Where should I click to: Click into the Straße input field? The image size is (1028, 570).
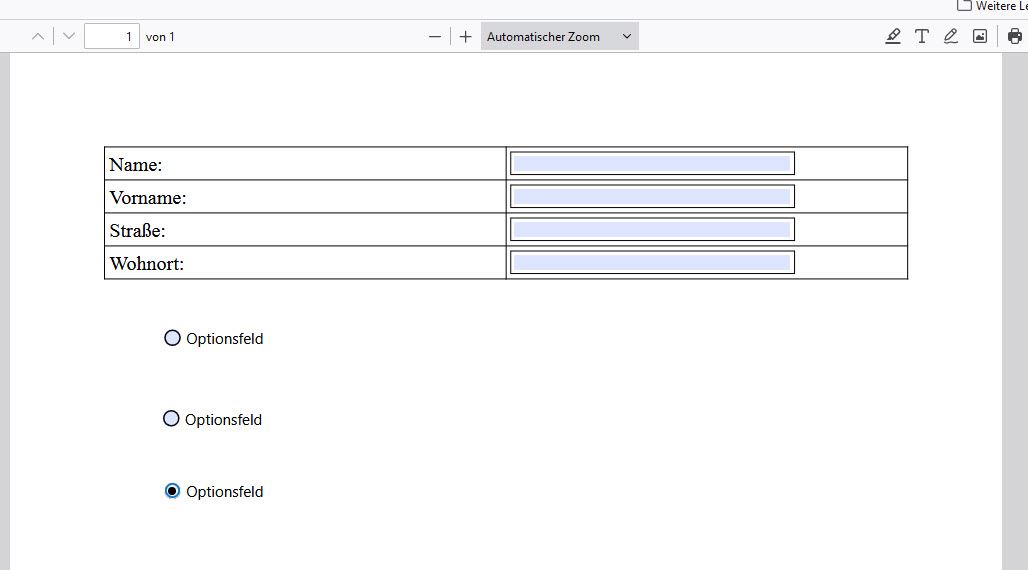pyautogui.click(x=652, y=230)
